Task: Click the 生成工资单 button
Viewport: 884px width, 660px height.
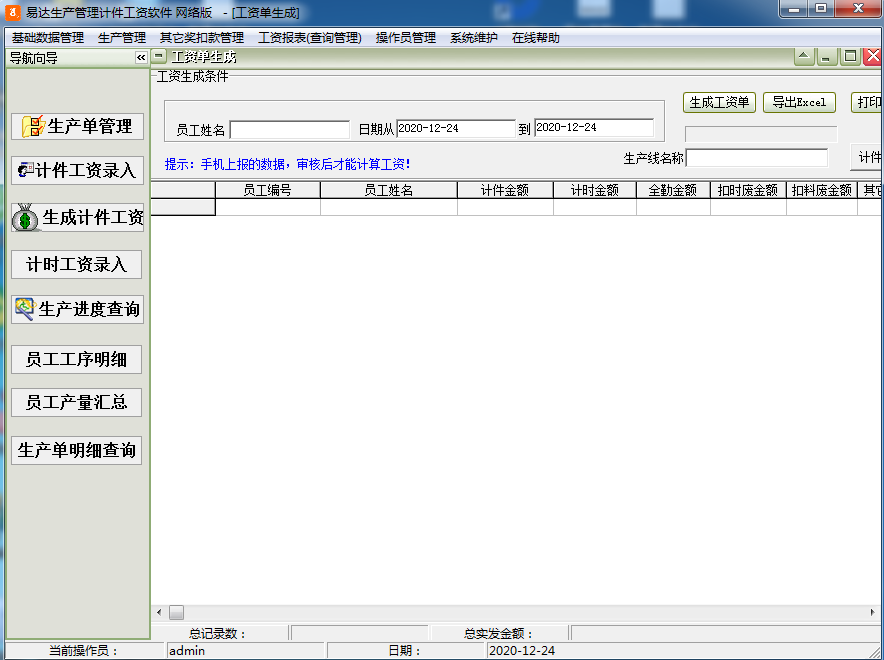Action: 717,102
